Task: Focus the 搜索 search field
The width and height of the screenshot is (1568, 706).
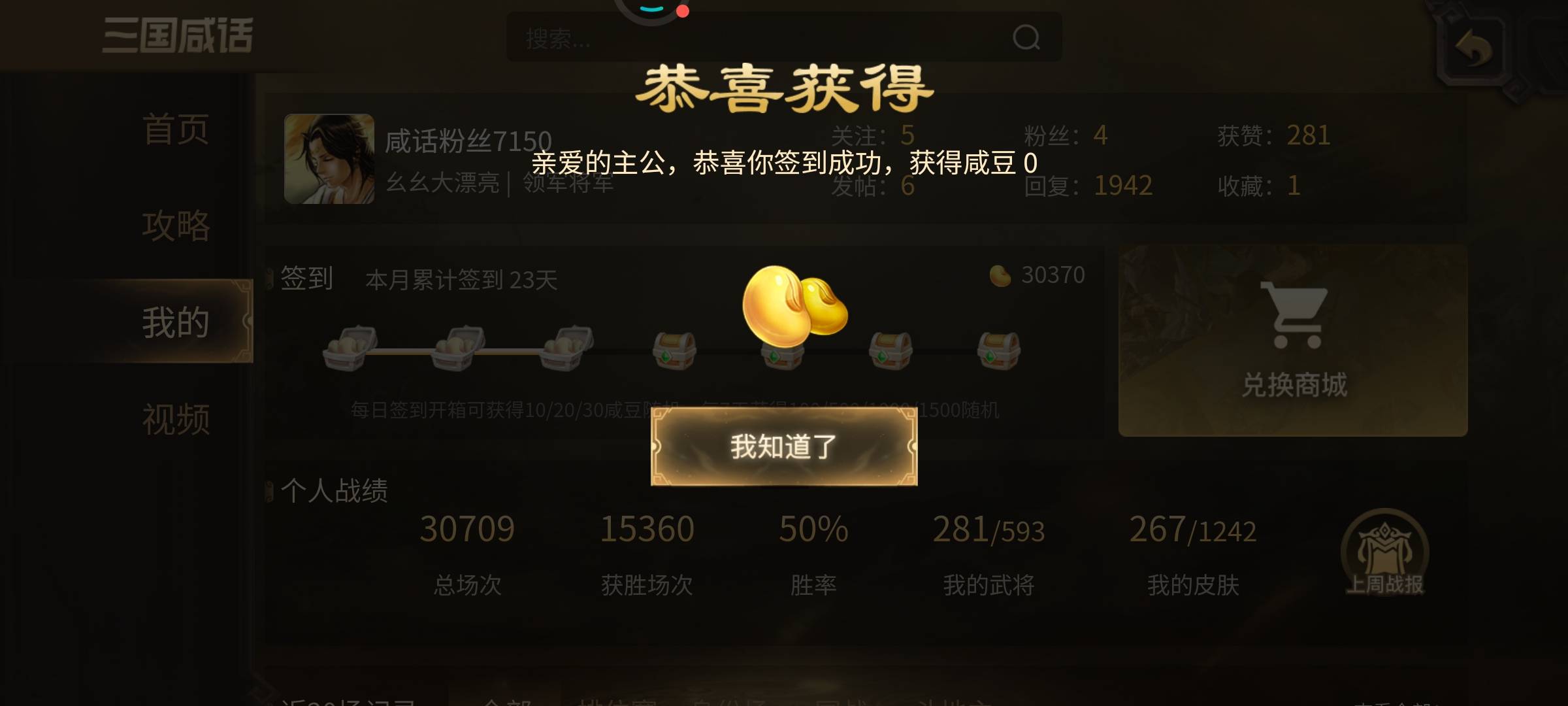Action: click(x=783, y=37)
